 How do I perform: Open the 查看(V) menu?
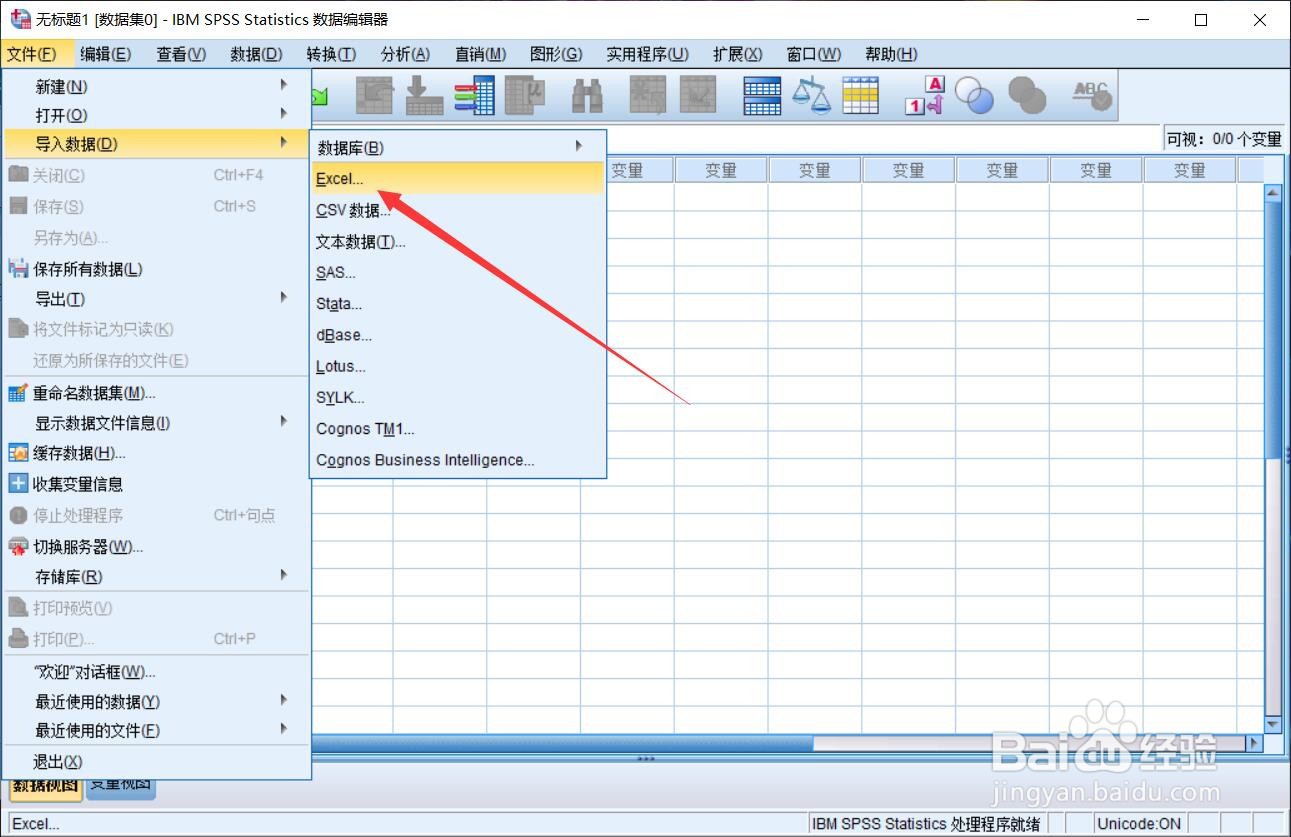tap(181, 54)
